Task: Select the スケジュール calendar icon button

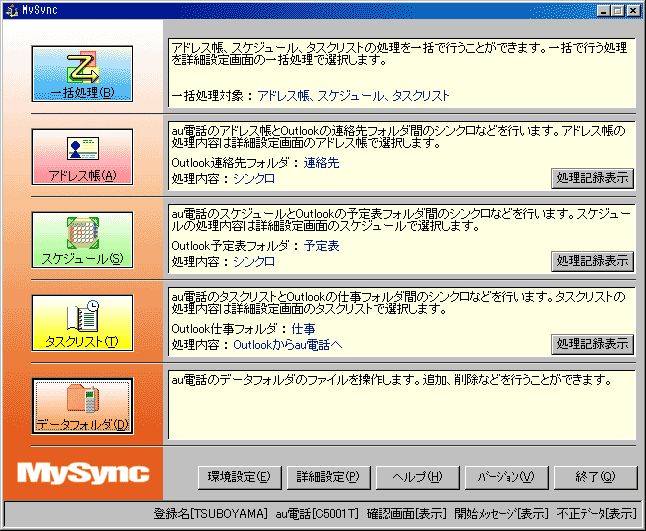Action: pyautogui.click(x=82, y=240)
